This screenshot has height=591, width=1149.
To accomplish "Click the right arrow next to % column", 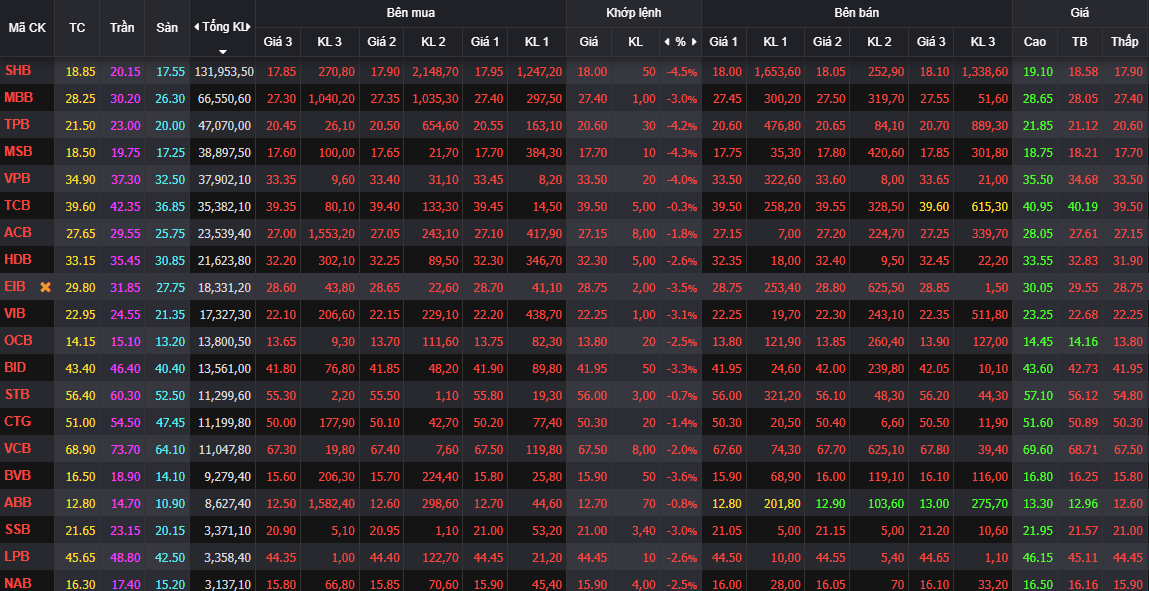I will (x=694, y=42).
